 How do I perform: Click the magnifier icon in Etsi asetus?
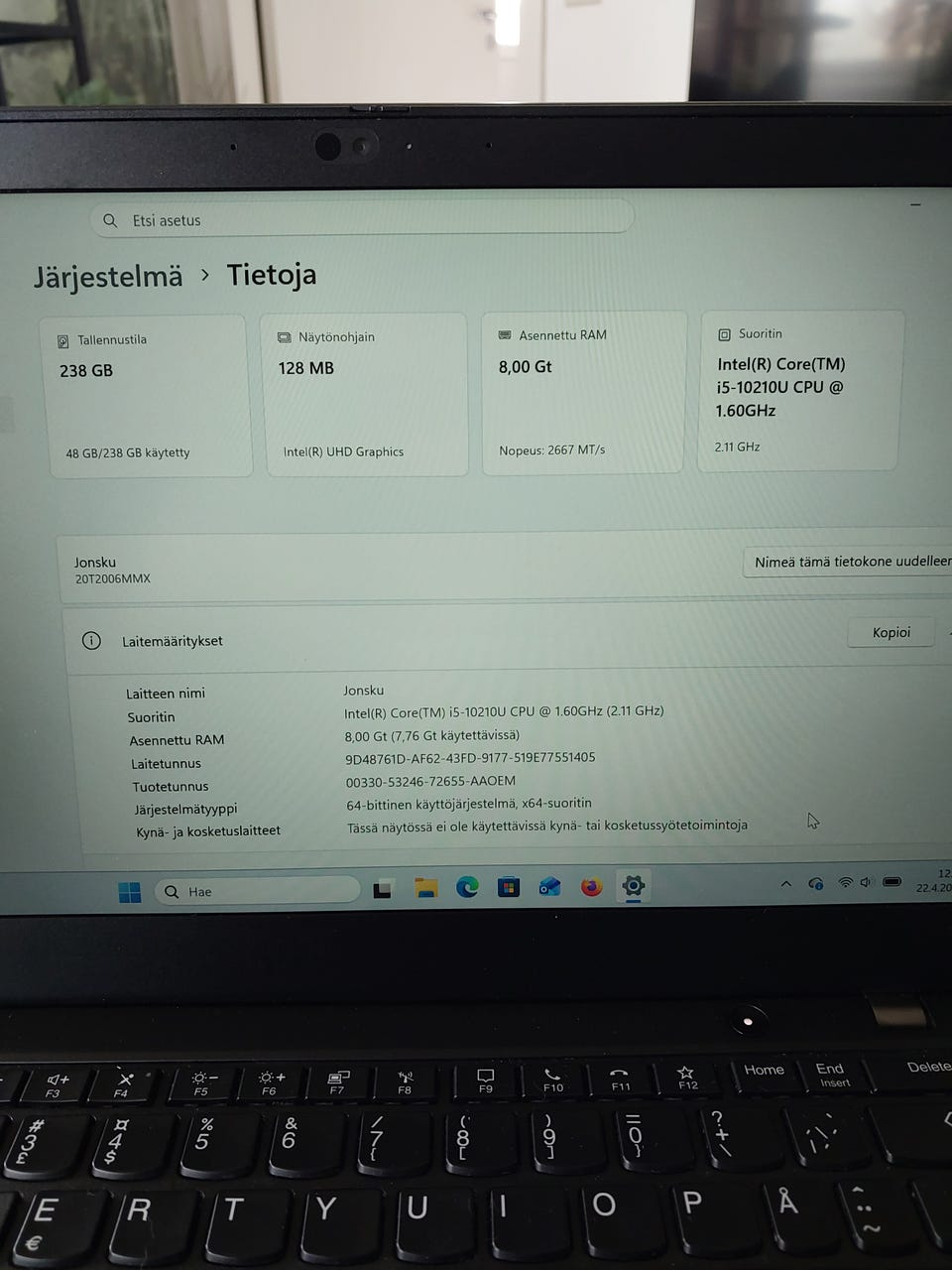110,220
